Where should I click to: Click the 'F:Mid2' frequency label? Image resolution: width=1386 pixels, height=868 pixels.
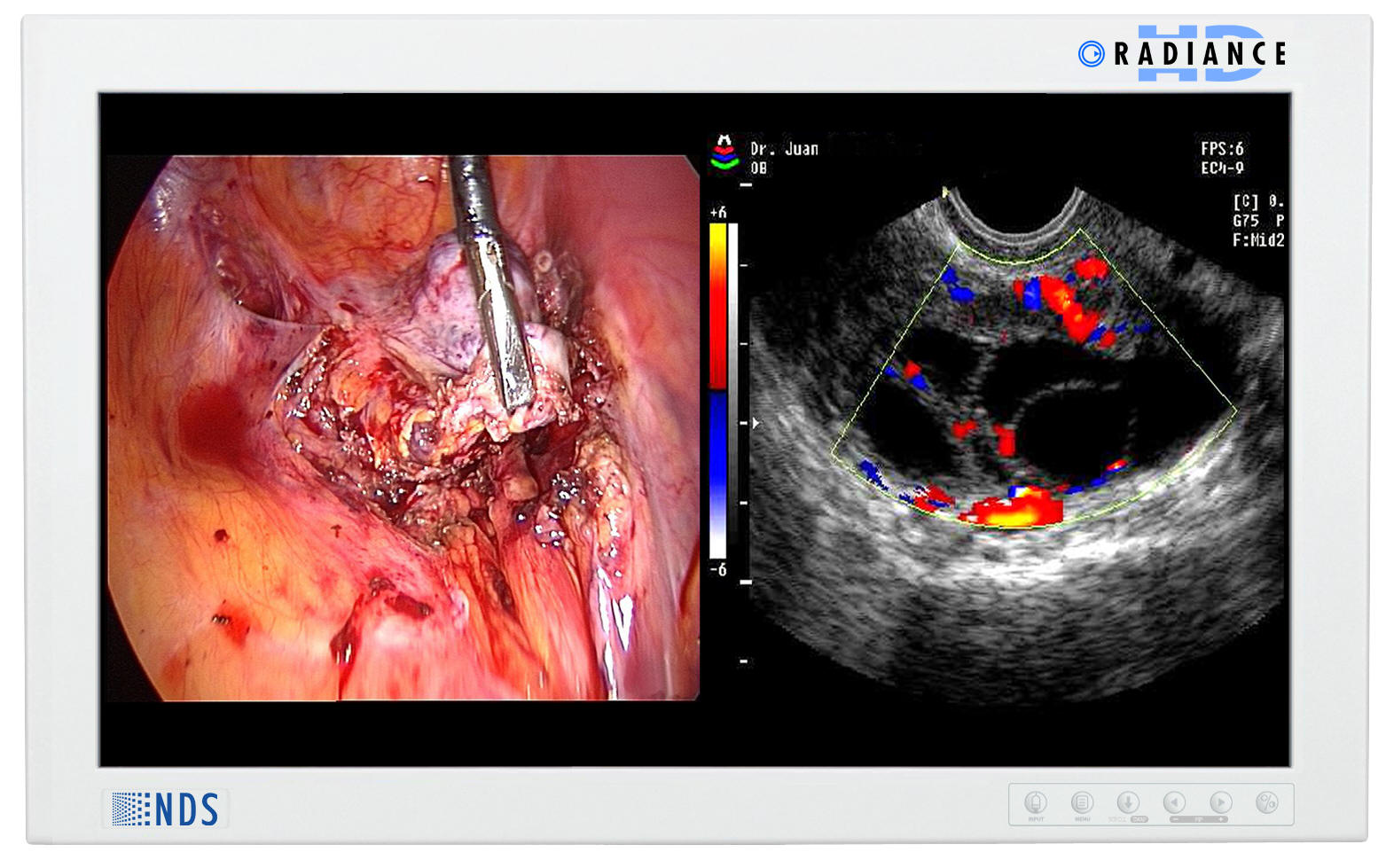[x=1258, y=240]
